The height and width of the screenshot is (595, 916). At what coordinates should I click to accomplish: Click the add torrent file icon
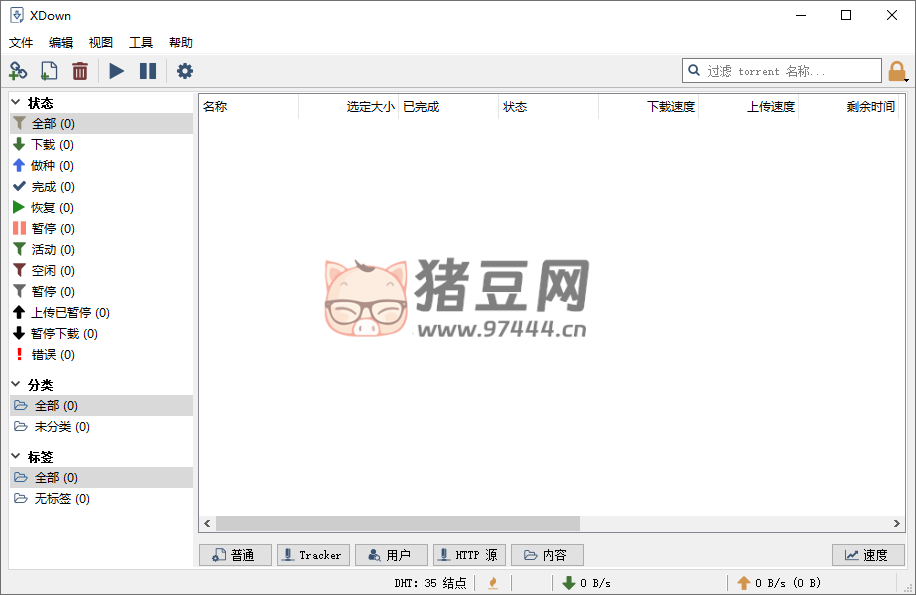point(49,71)
